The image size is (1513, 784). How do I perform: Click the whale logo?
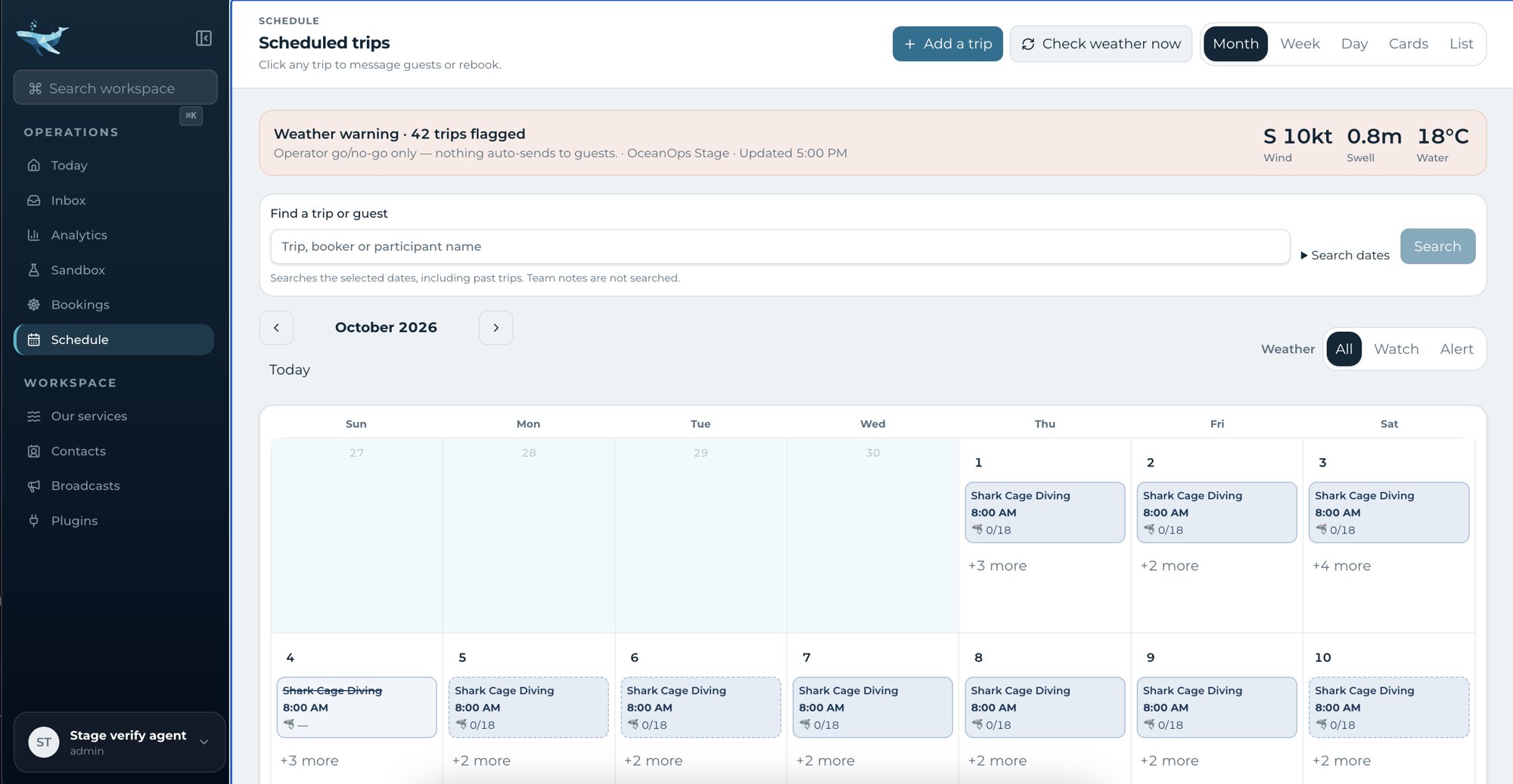coord(42,38)
